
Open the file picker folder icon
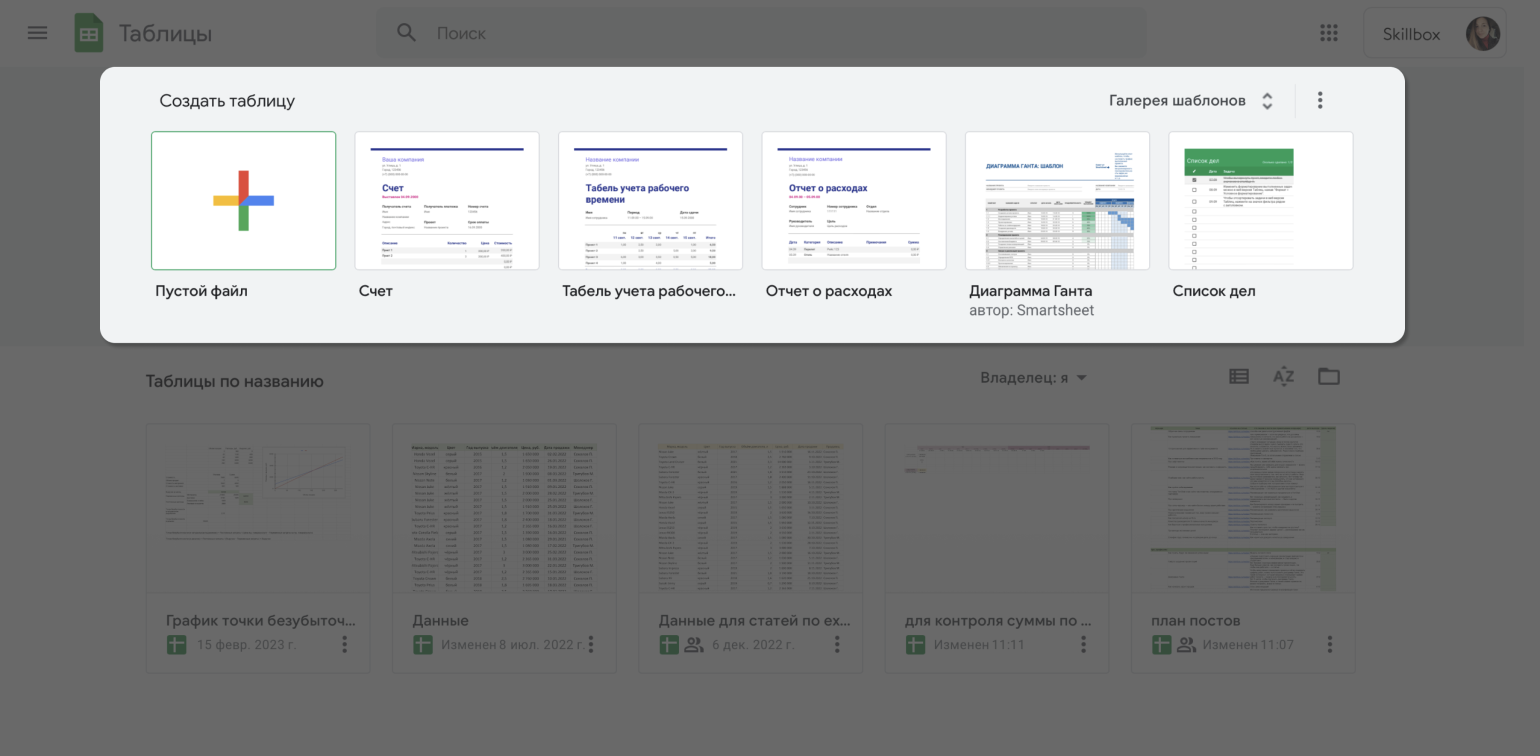coord(1328,377)
